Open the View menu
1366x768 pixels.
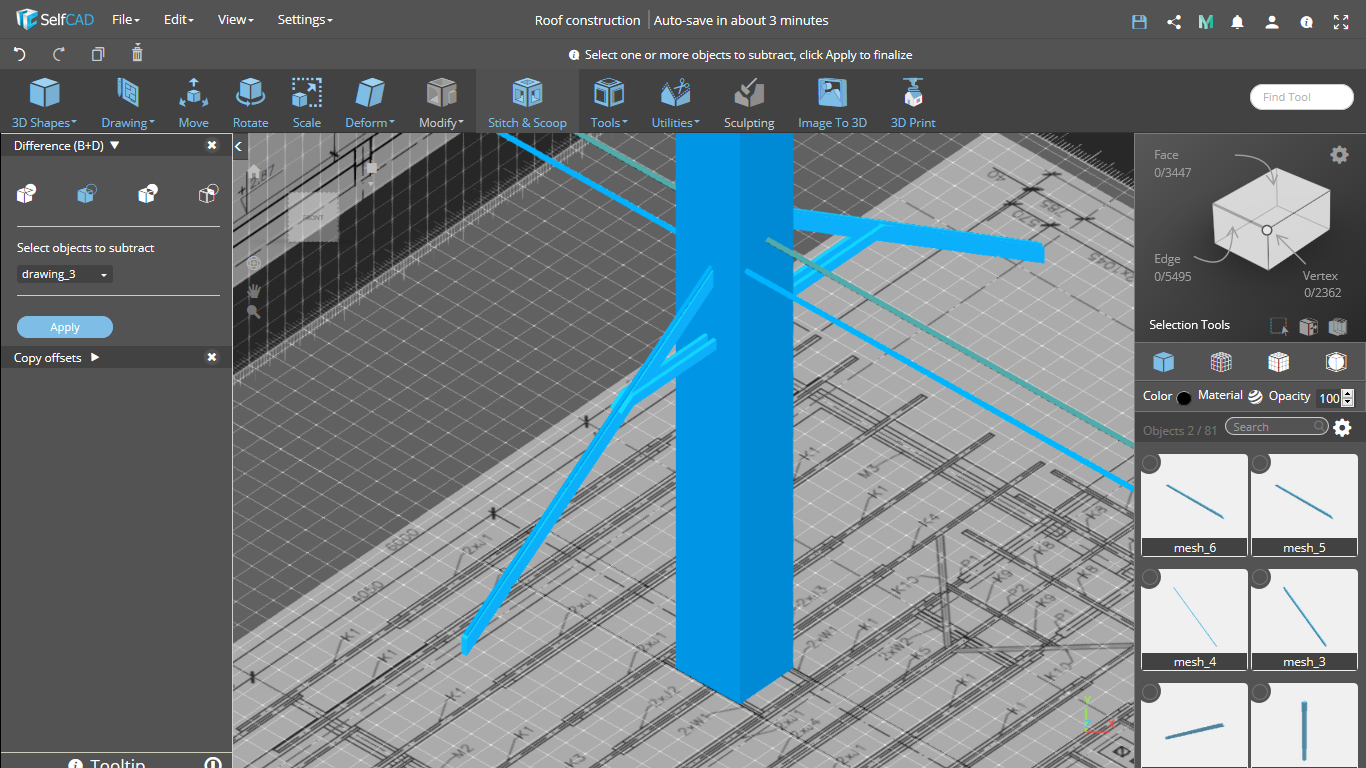235,20
